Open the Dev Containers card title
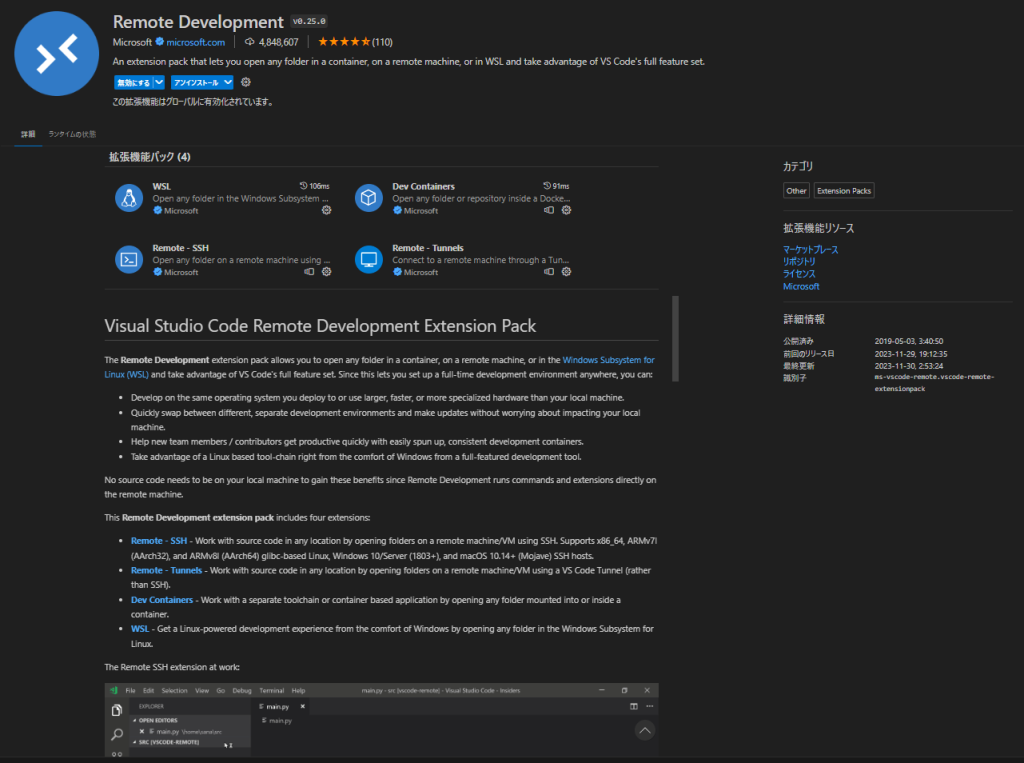 pyautogui.click(x=423, y=186)
